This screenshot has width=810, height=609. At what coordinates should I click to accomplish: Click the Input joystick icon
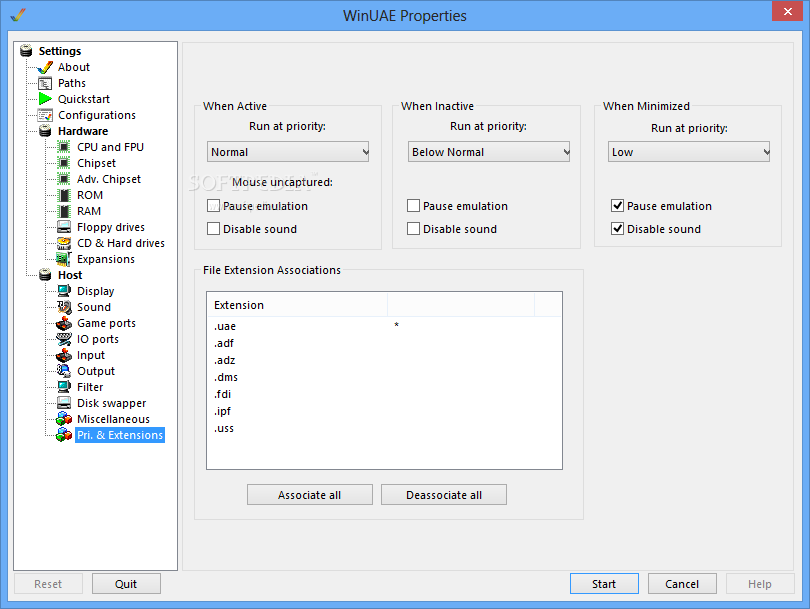pos(64,355)
